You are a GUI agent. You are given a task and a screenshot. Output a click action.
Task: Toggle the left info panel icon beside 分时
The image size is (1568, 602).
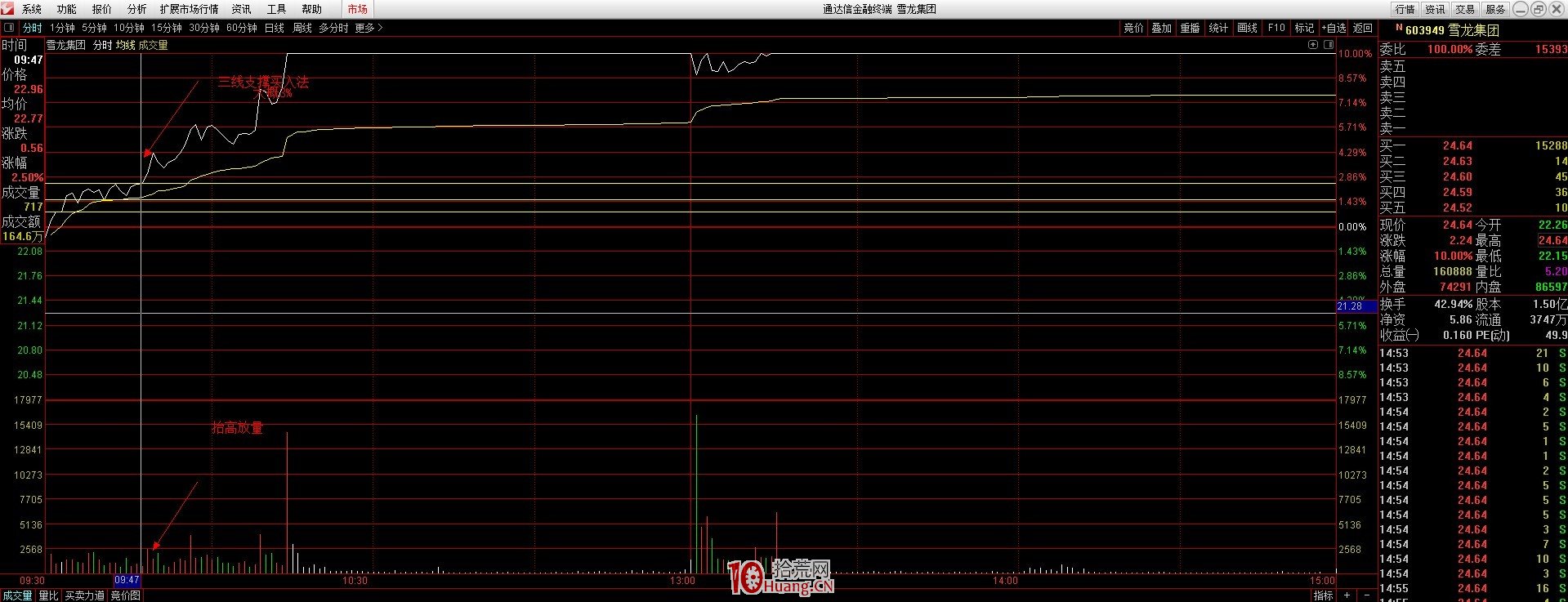click(x=10, y=28)
